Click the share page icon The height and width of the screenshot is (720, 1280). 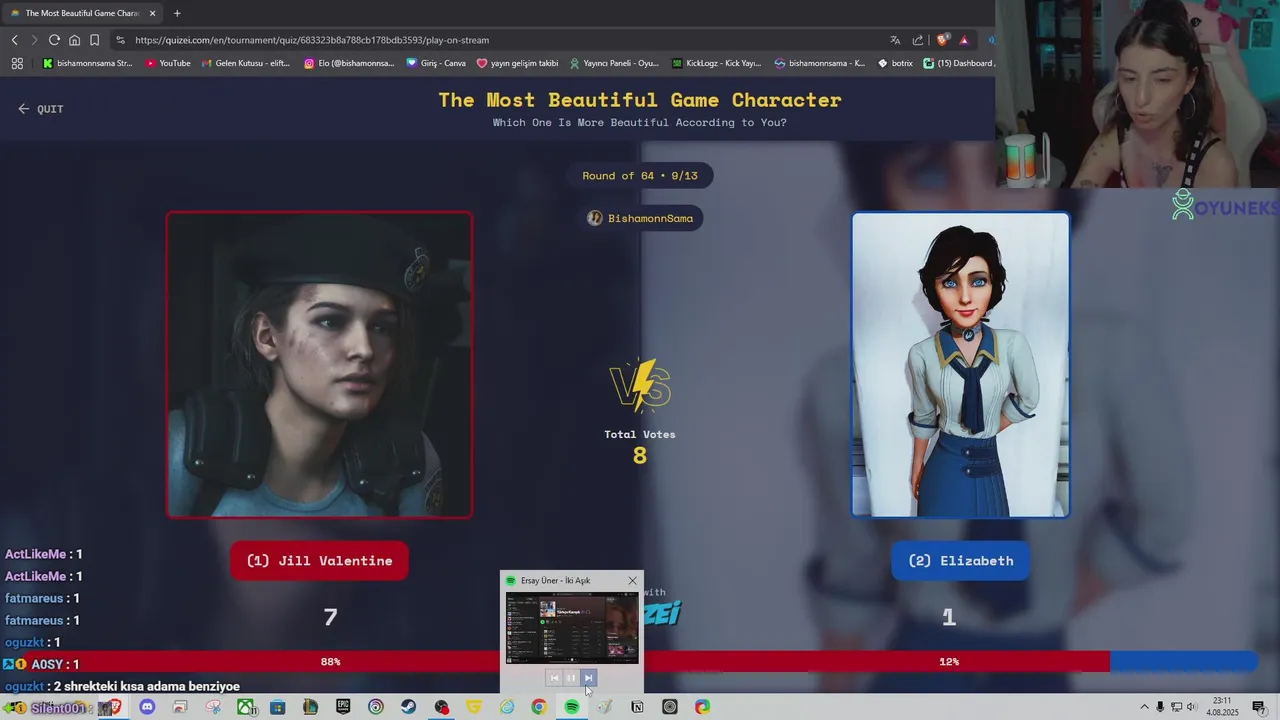coord(918,40)
